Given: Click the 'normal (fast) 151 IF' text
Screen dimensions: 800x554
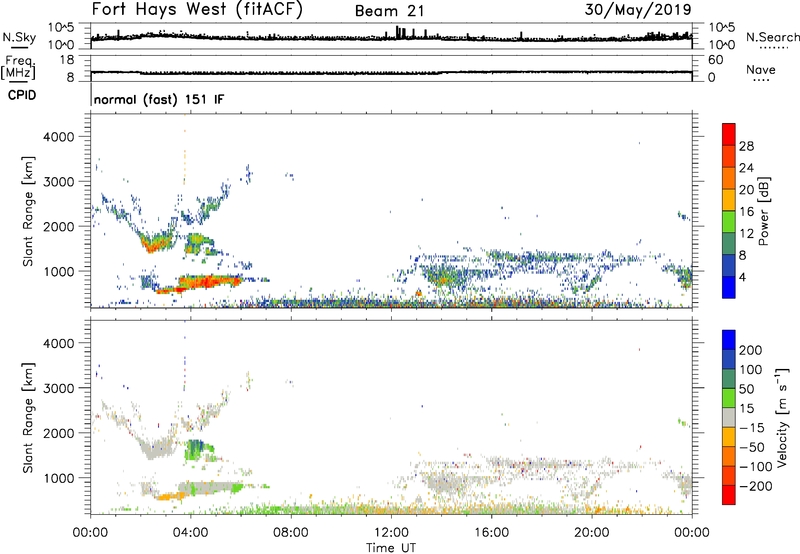Looking at the screenshot, I should click(159, 99).
